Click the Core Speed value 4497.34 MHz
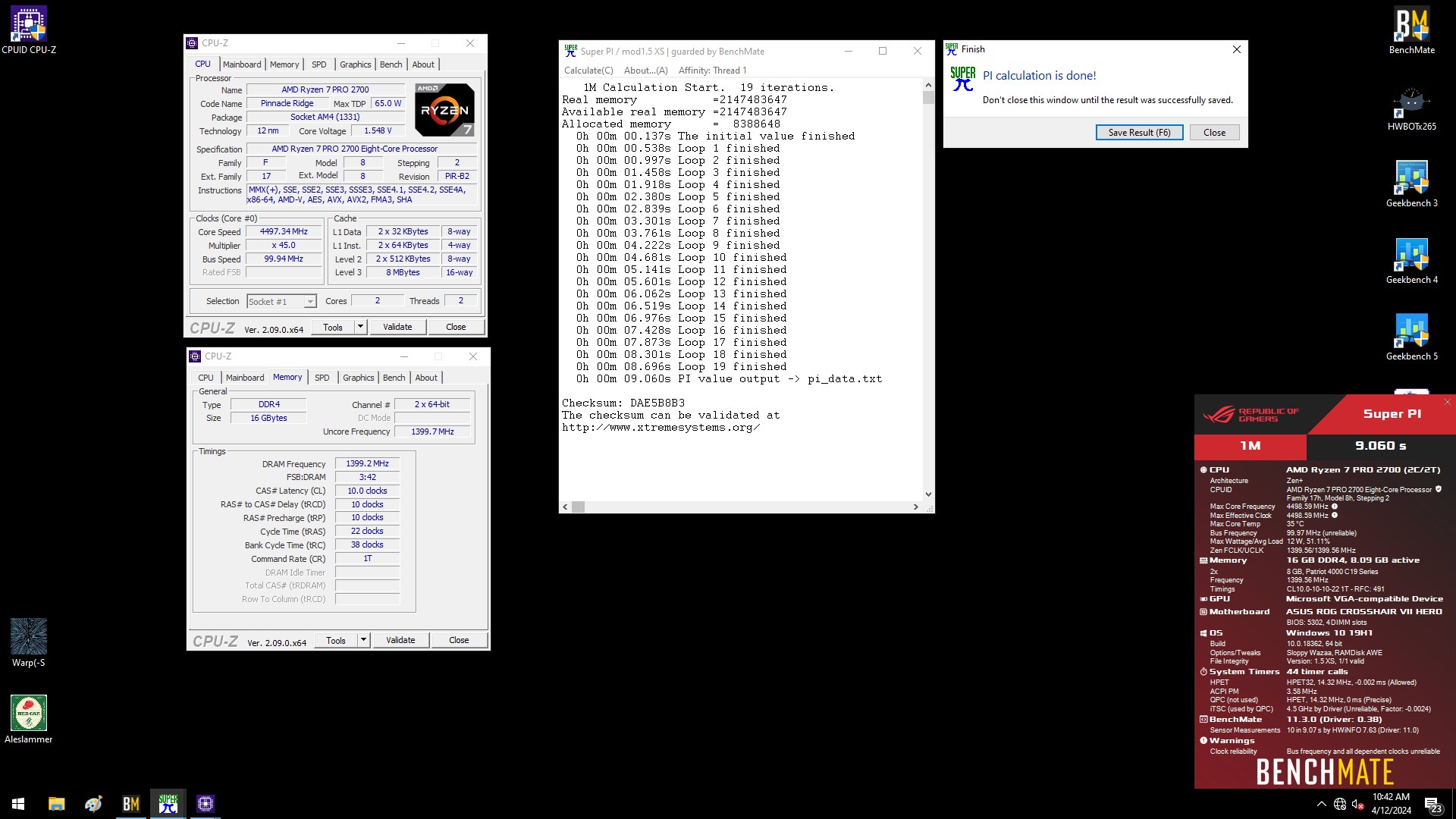This screenshot has height=819, width=1456. (284, 232)
